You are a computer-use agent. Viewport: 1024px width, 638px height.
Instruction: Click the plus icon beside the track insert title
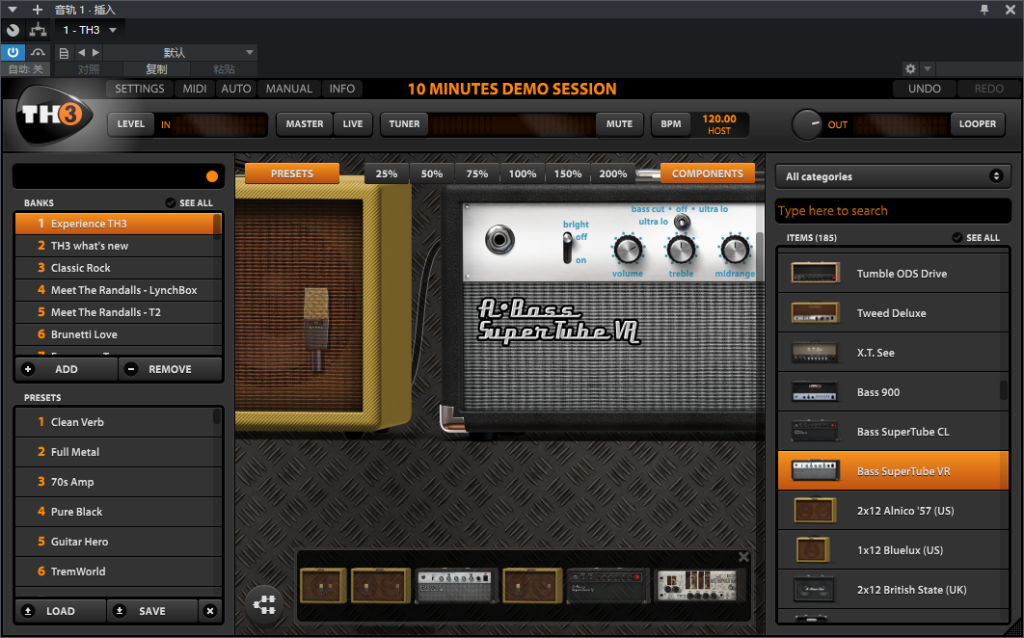tap(37, 9)
